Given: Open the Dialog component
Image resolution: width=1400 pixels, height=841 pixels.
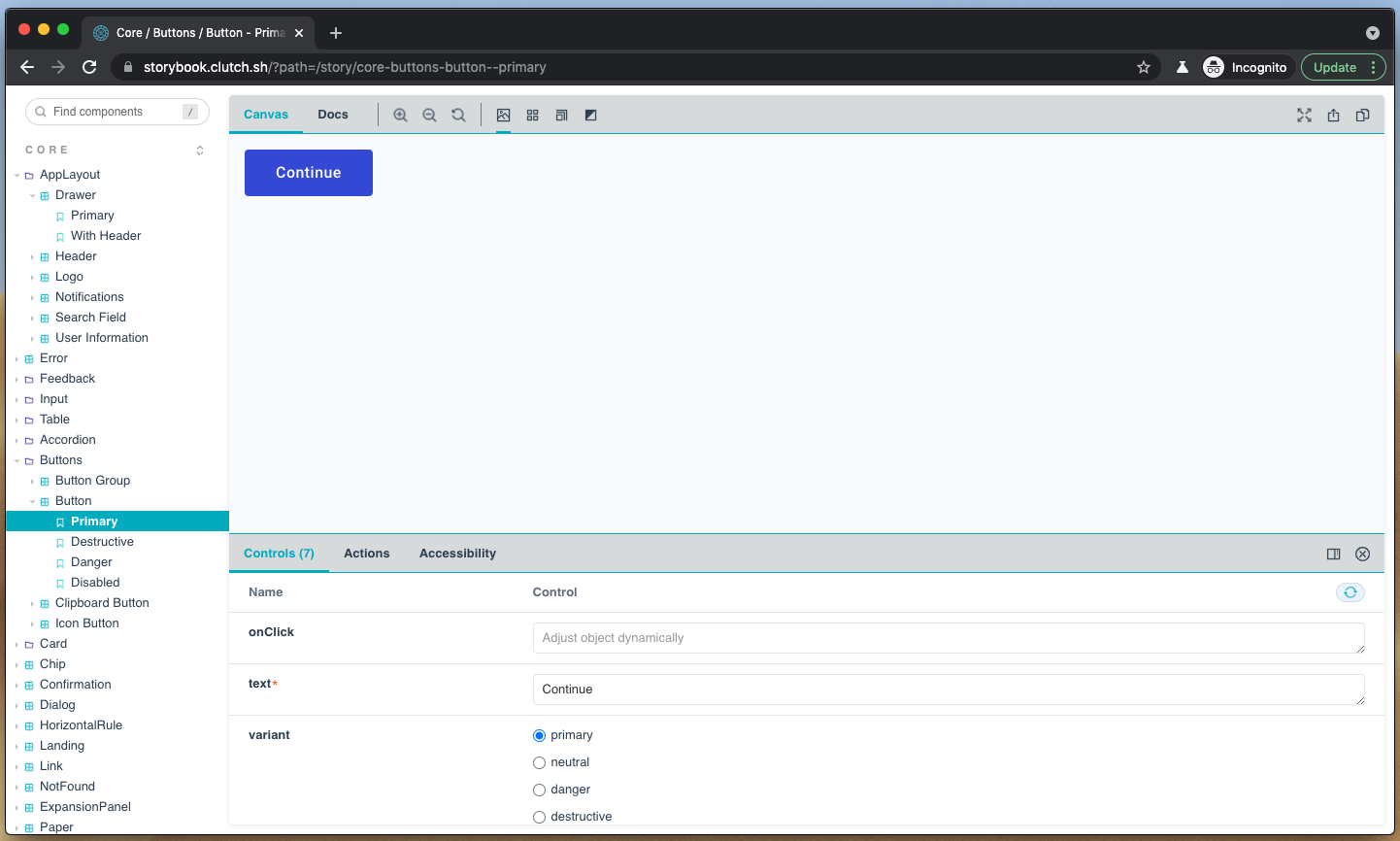Looking at the screenshot, I should pos(57,705).
